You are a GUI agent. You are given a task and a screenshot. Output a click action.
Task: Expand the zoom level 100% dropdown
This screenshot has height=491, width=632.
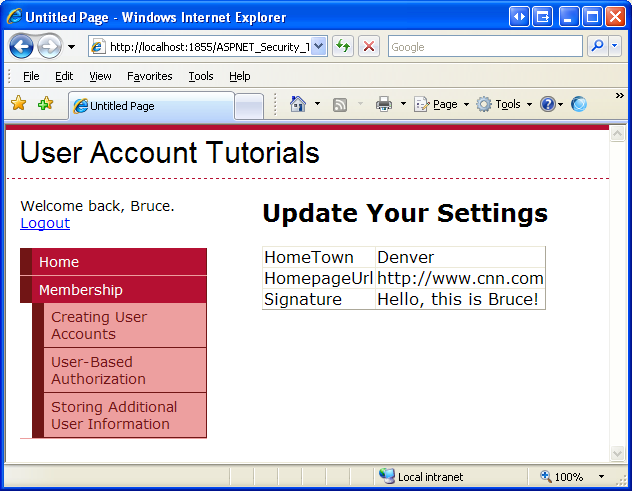click(602, 477)
